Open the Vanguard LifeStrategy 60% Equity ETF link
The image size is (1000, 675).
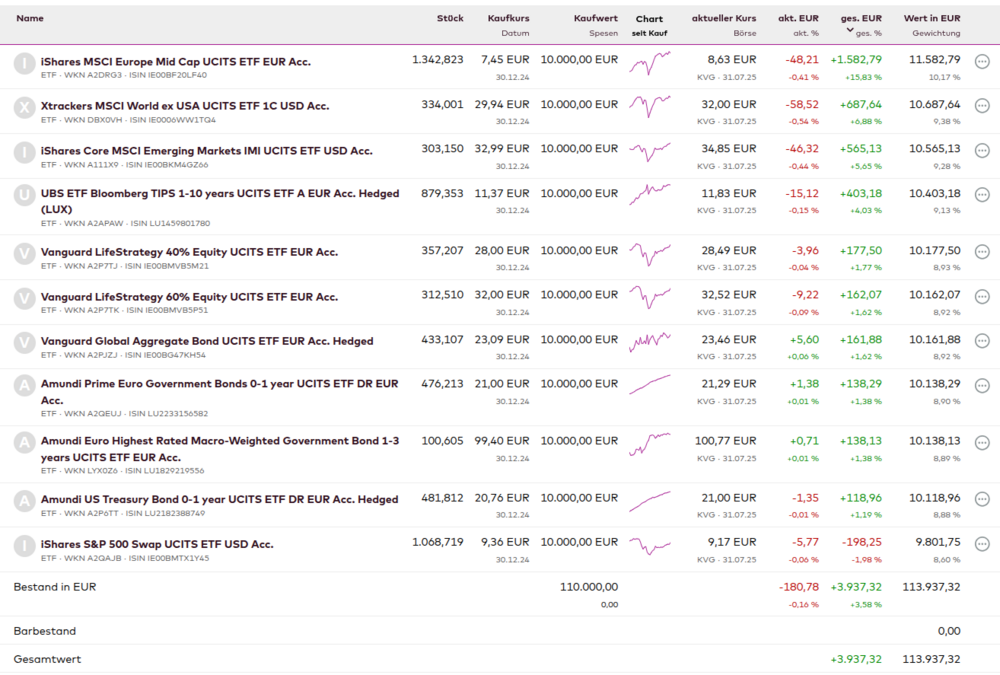189,297
